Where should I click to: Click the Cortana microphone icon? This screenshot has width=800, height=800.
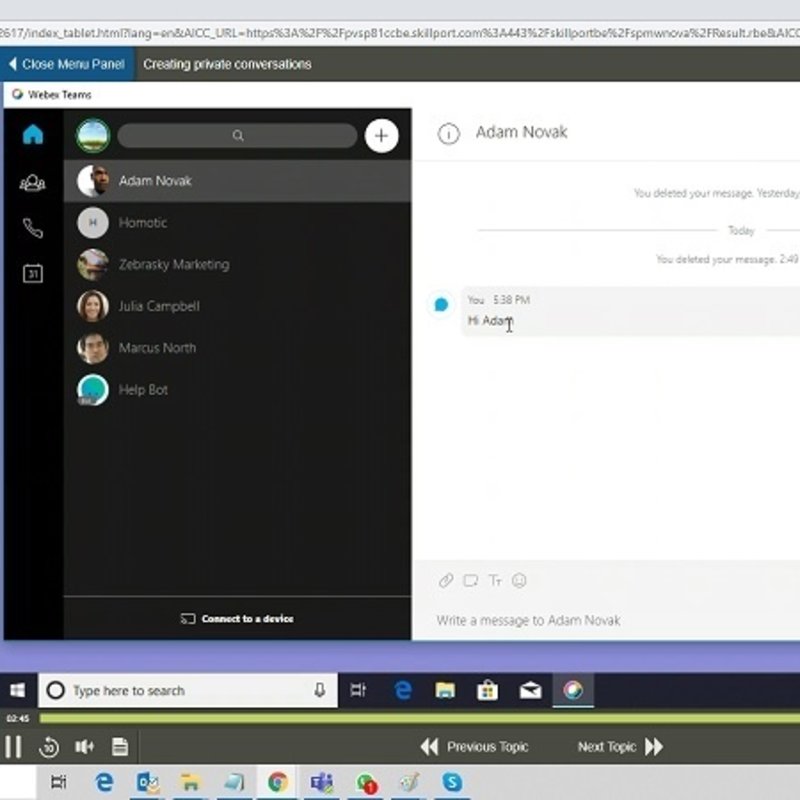[319, 690]
